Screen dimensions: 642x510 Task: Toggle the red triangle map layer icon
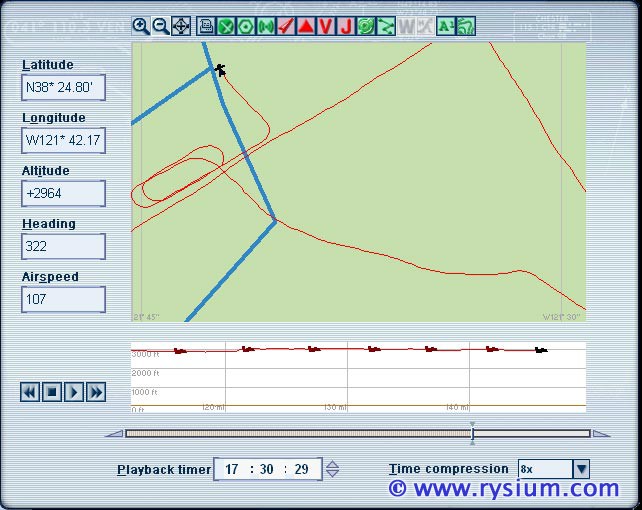(x=306, y=26)
